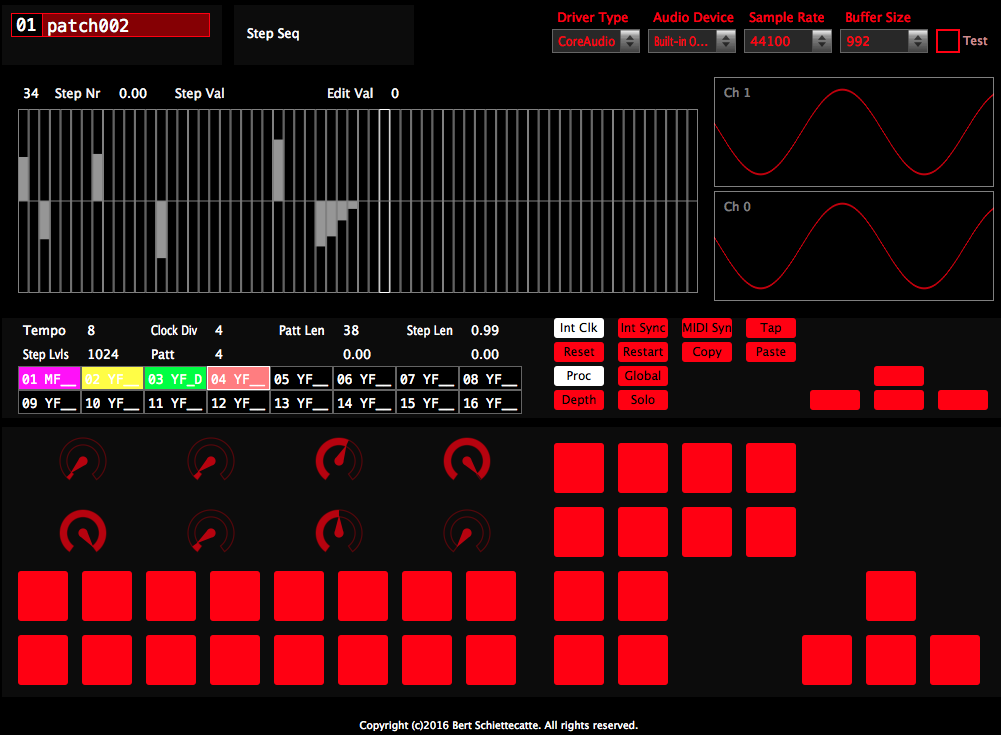The width and height of the screenshot is (1001, 735).
Task: Select module slot 05 YF__
Action: click(301, 379)
